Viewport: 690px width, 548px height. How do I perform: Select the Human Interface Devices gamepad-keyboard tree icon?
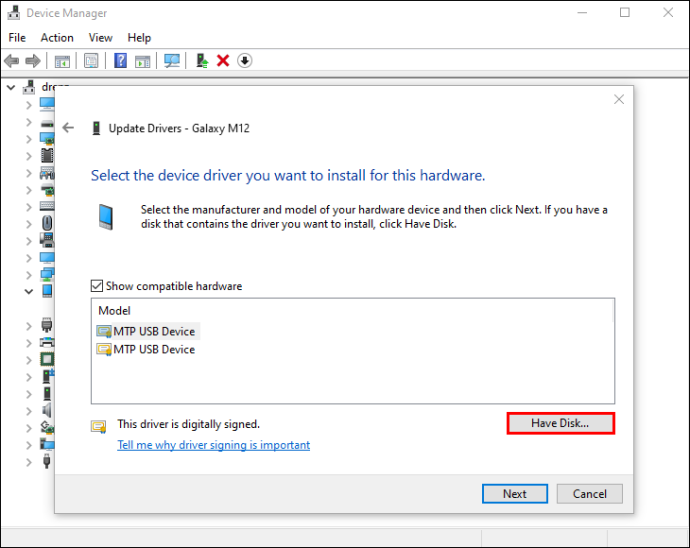click(47, 173)
